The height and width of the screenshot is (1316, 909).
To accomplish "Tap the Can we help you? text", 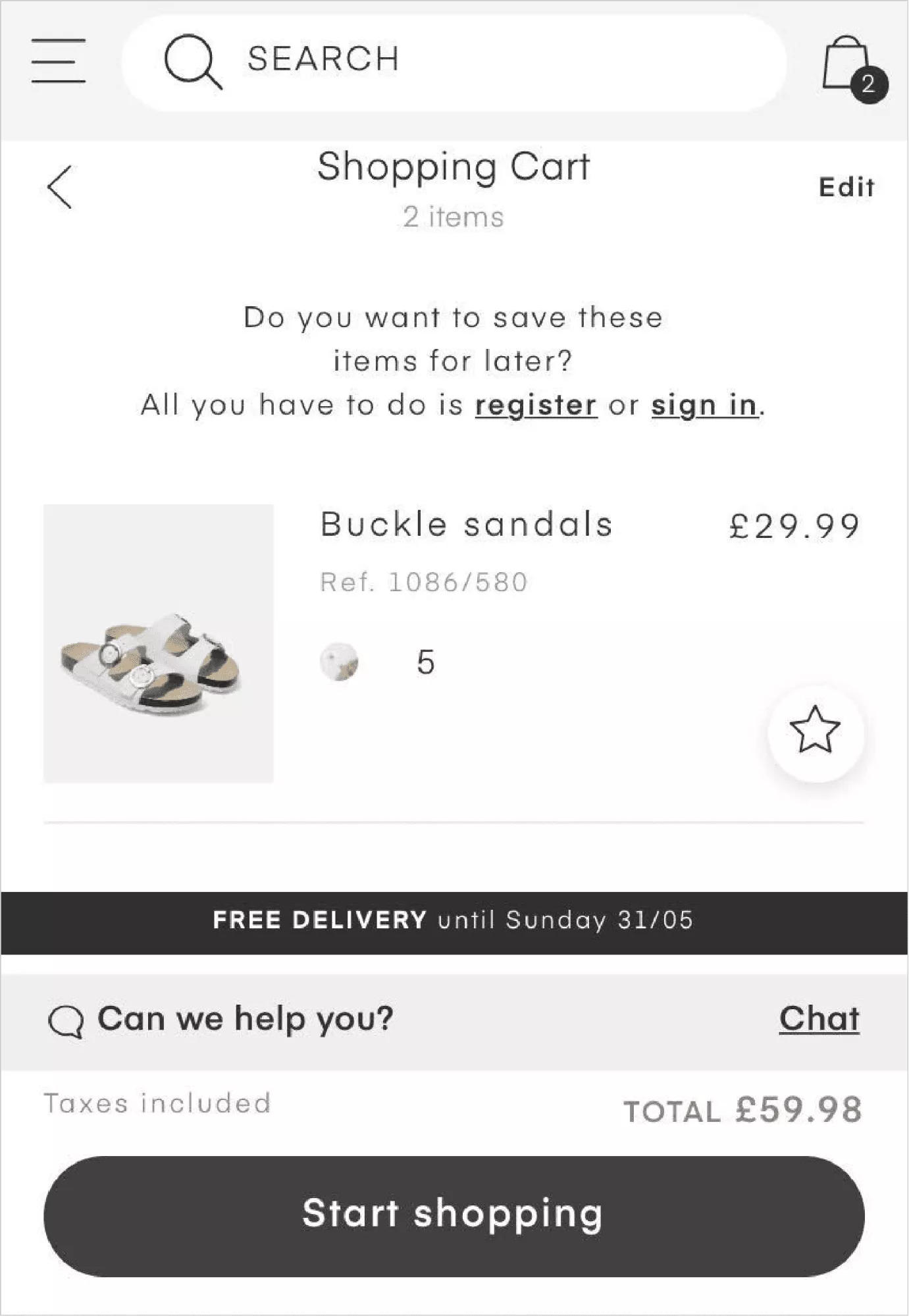I will [246, 1019].
